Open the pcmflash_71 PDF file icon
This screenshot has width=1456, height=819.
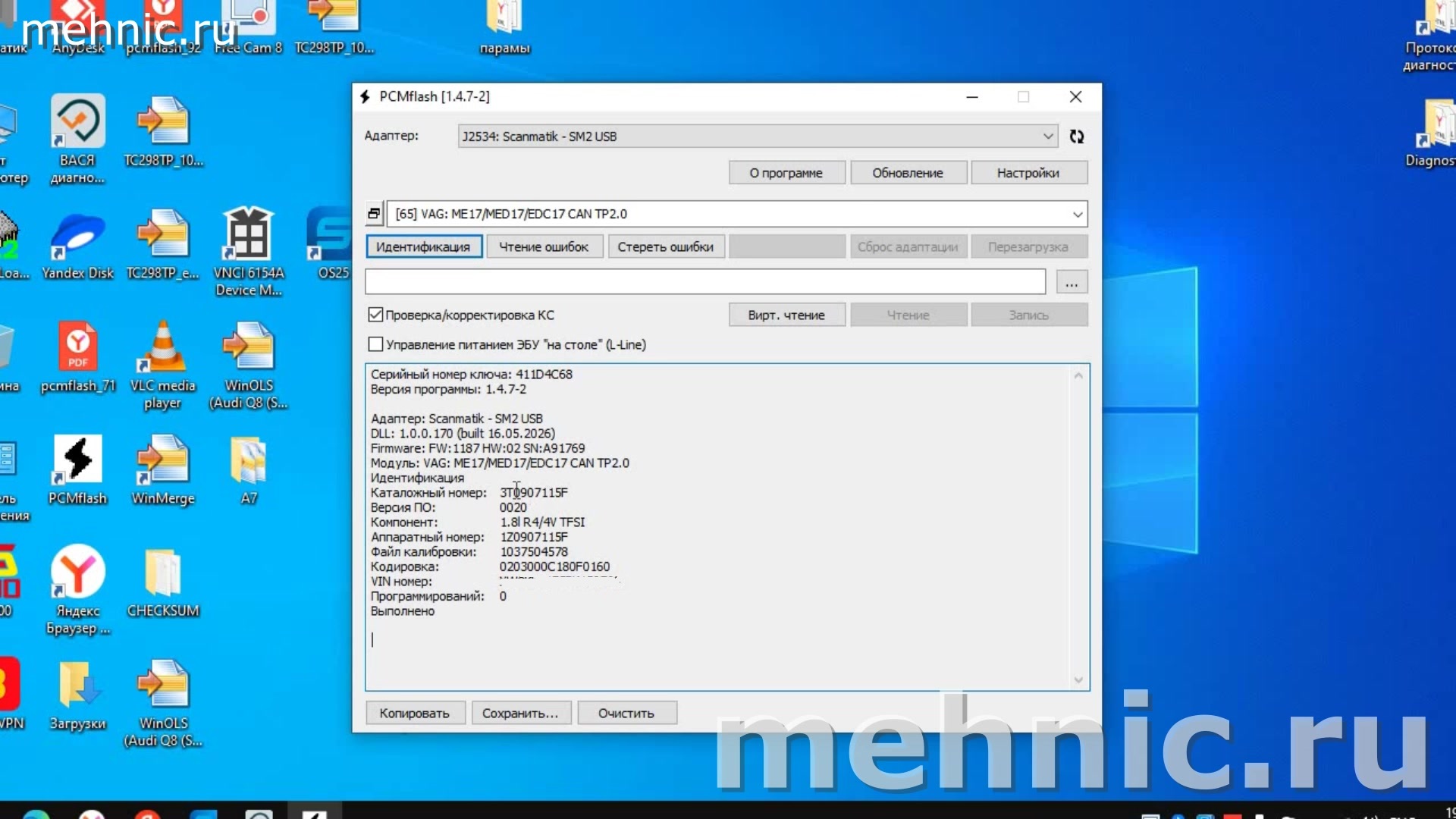[77, 357]
